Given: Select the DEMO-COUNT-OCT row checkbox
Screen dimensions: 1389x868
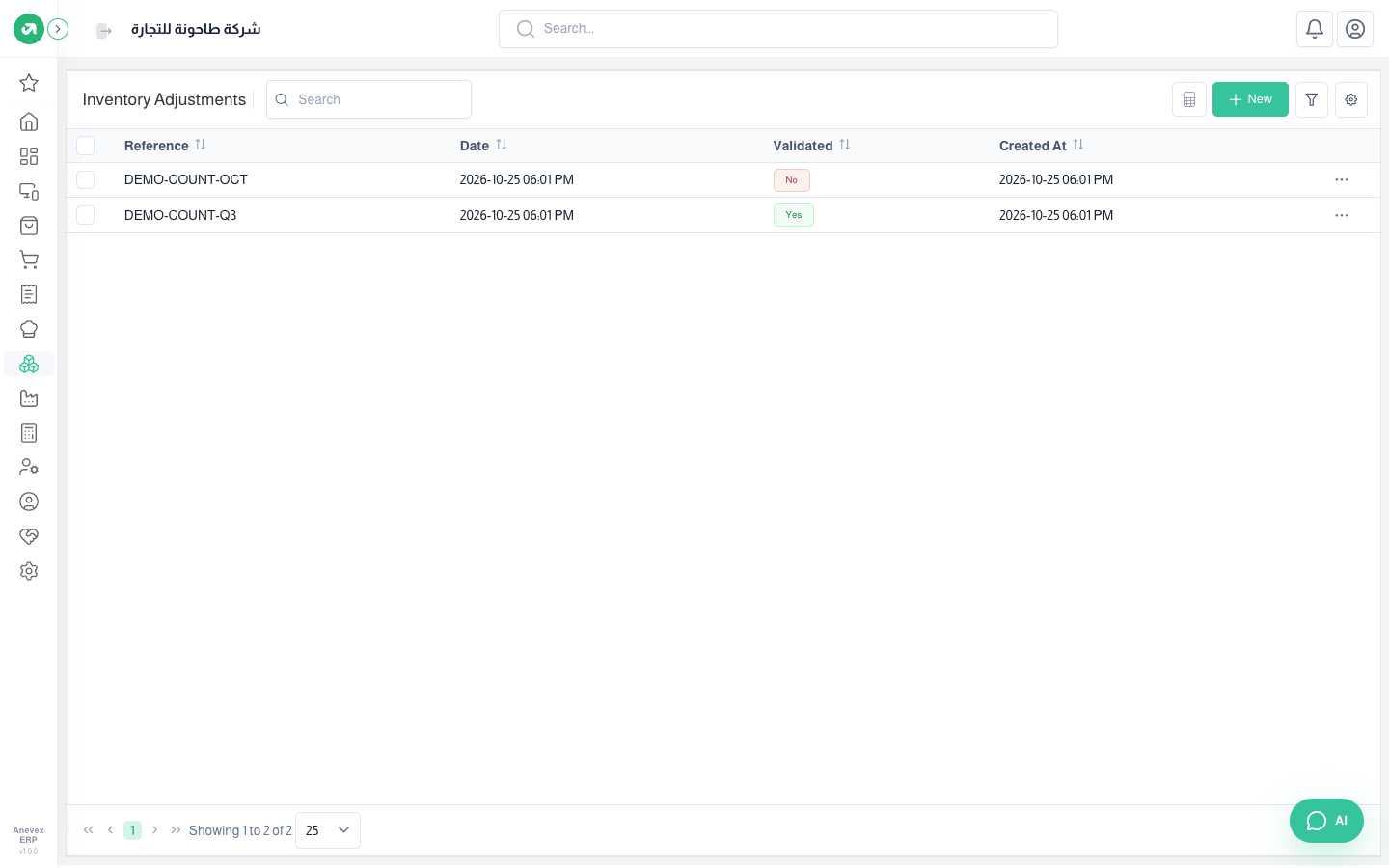Looking at the screenshot, I should (86, 180).
